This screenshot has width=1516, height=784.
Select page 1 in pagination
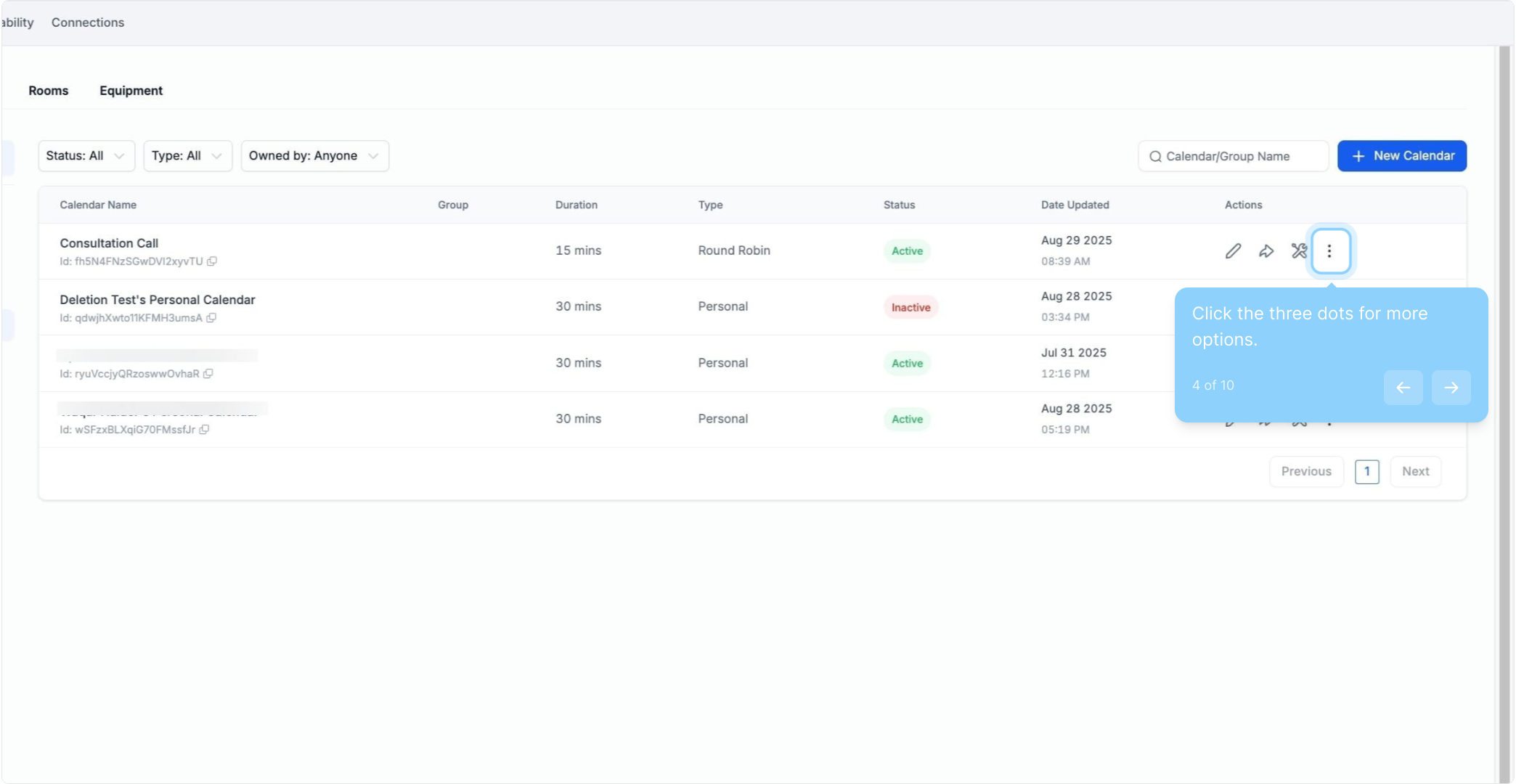(1366, 472)
